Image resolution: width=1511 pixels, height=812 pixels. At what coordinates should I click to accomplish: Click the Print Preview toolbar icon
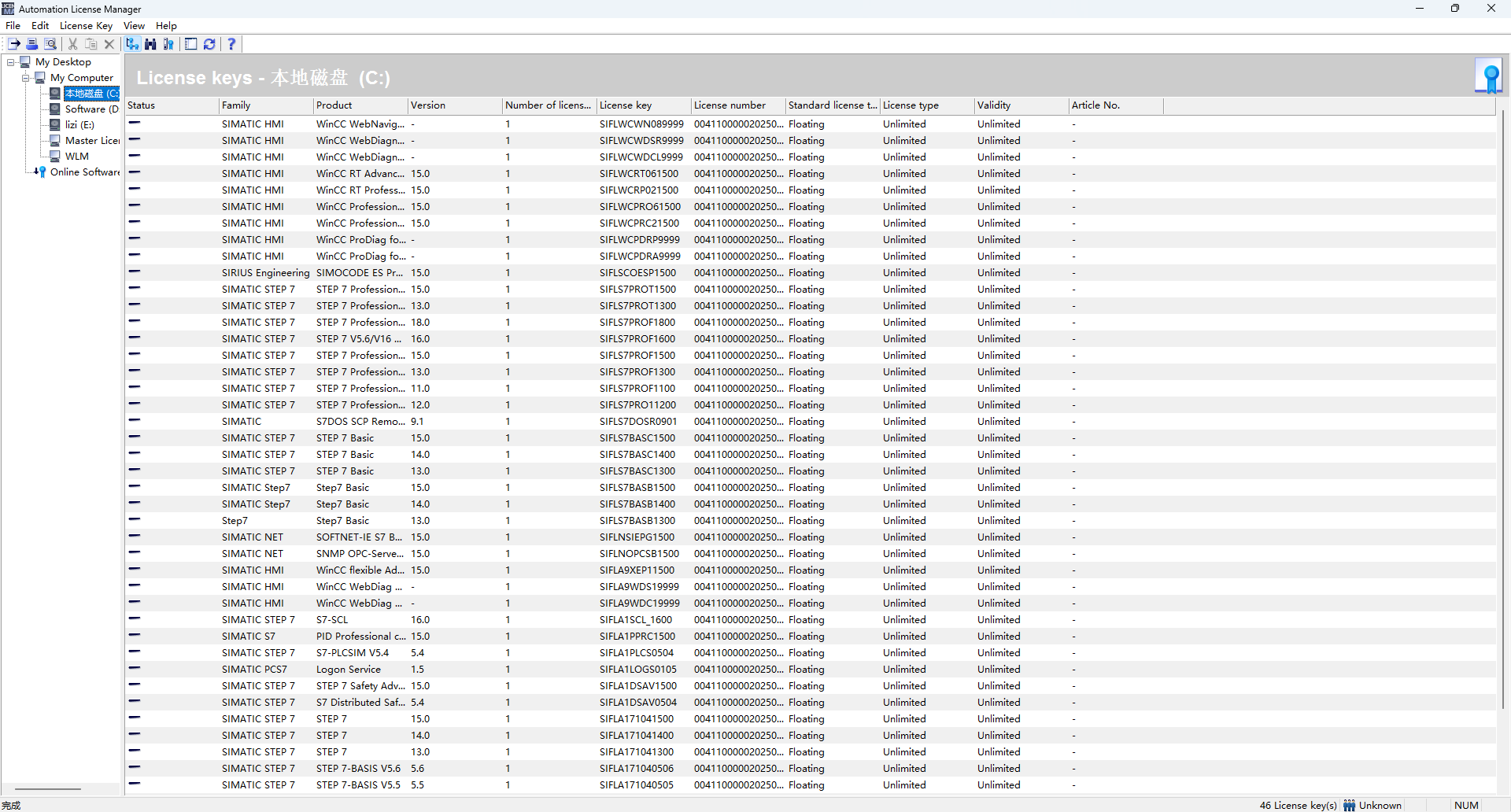50,44
